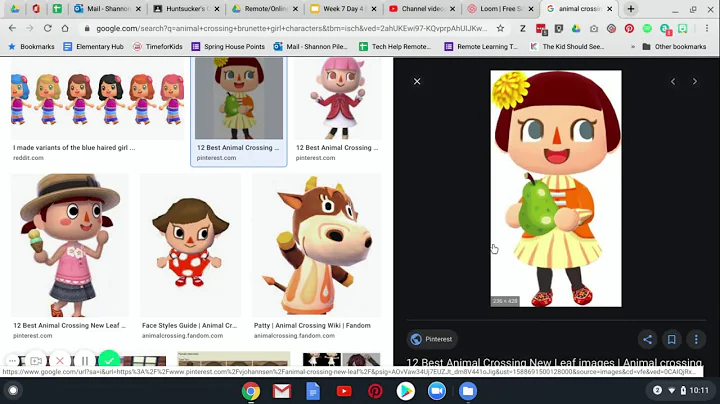This screenshot has height=404, width=720.
Task: Open the Patty cow image result
Action: pyautogui.click(x=316, y=245)
